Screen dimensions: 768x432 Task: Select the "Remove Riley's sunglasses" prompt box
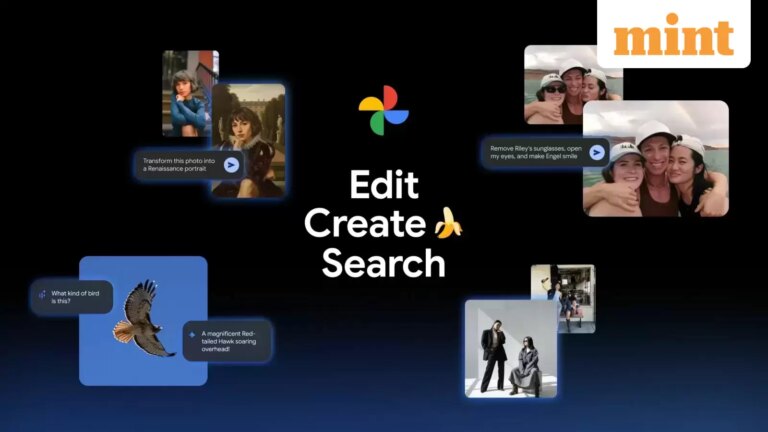click(x=546, y=152)
